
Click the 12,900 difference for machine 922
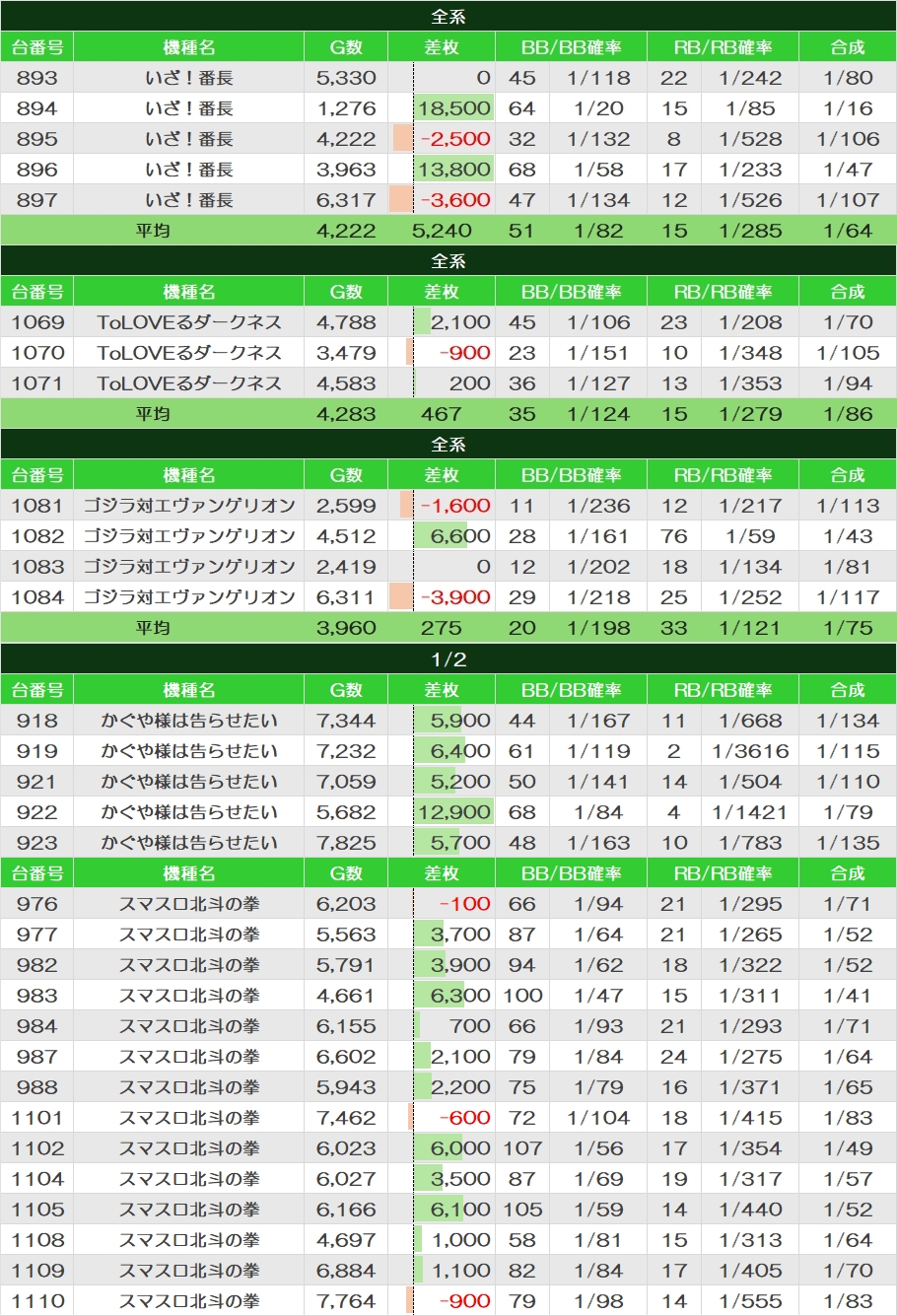pos(453,812)
